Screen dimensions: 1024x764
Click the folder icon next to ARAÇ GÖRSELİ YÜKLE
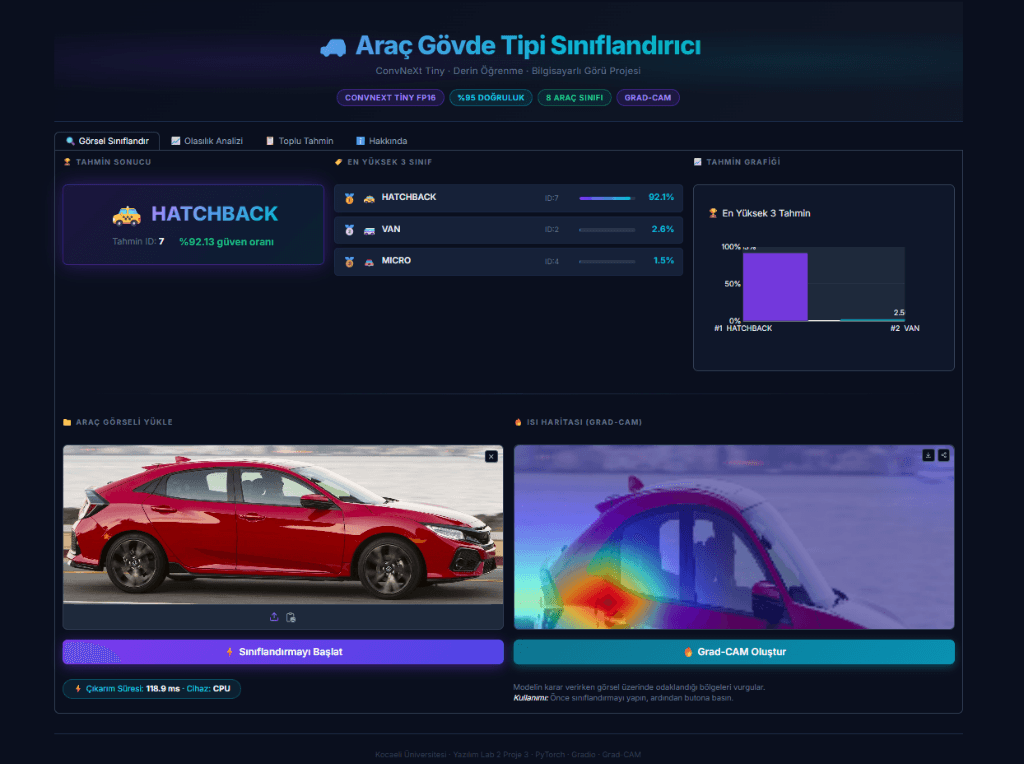[x=67, y=422]
